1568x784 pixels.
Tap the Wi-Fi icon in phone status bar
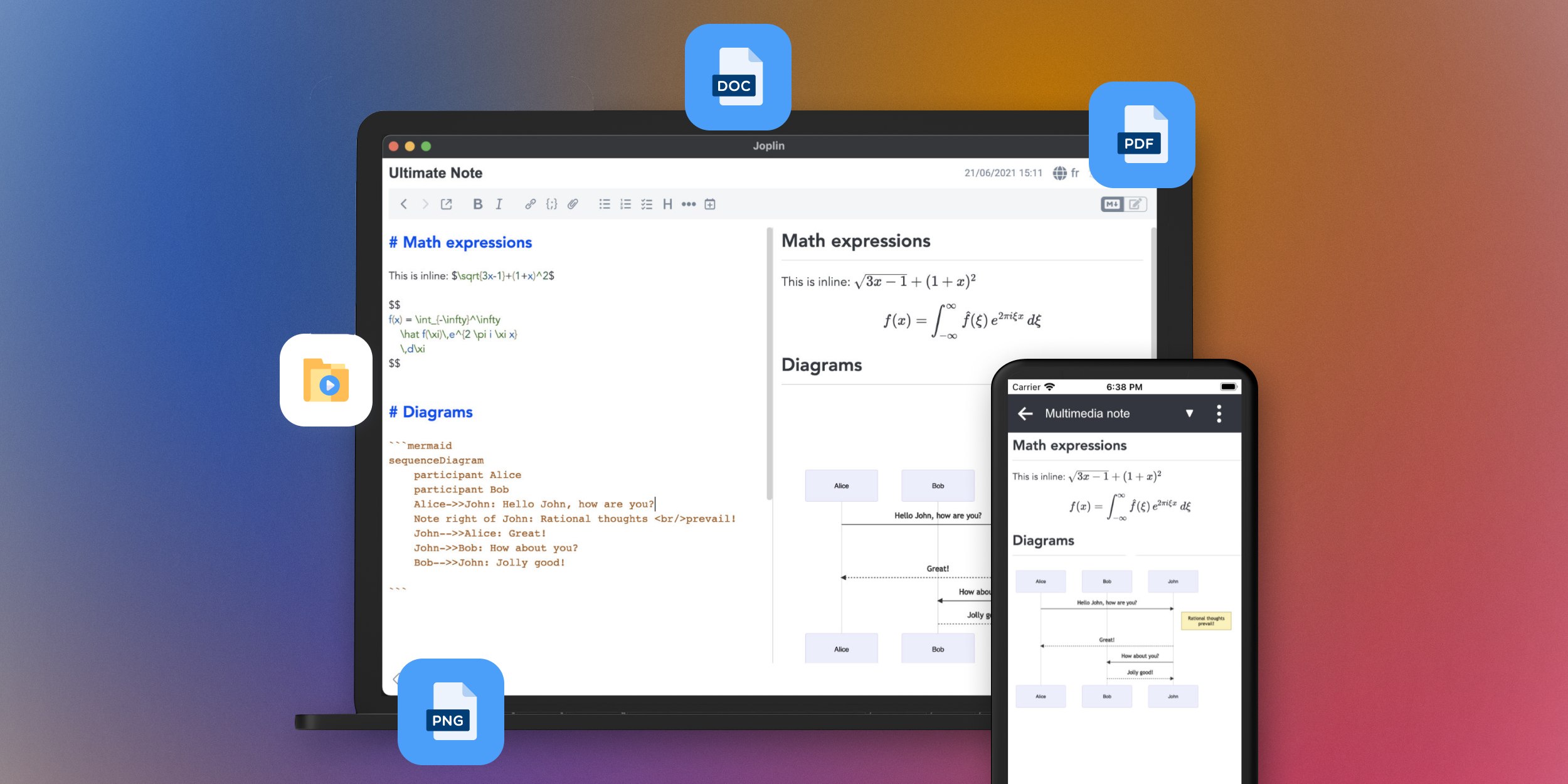point(1049,387)
